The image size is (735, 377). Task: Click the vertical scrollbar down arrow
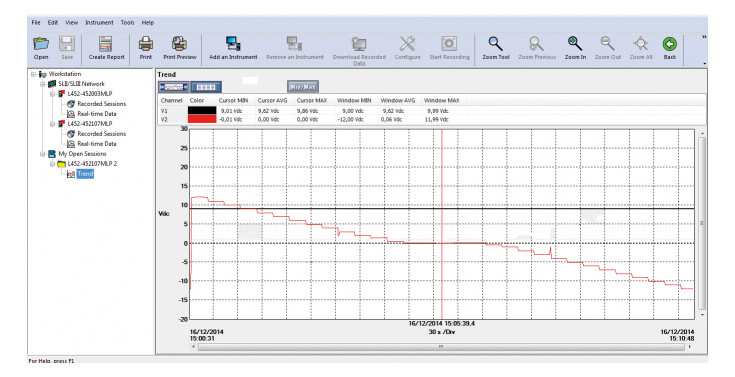[x=702, y=315]
